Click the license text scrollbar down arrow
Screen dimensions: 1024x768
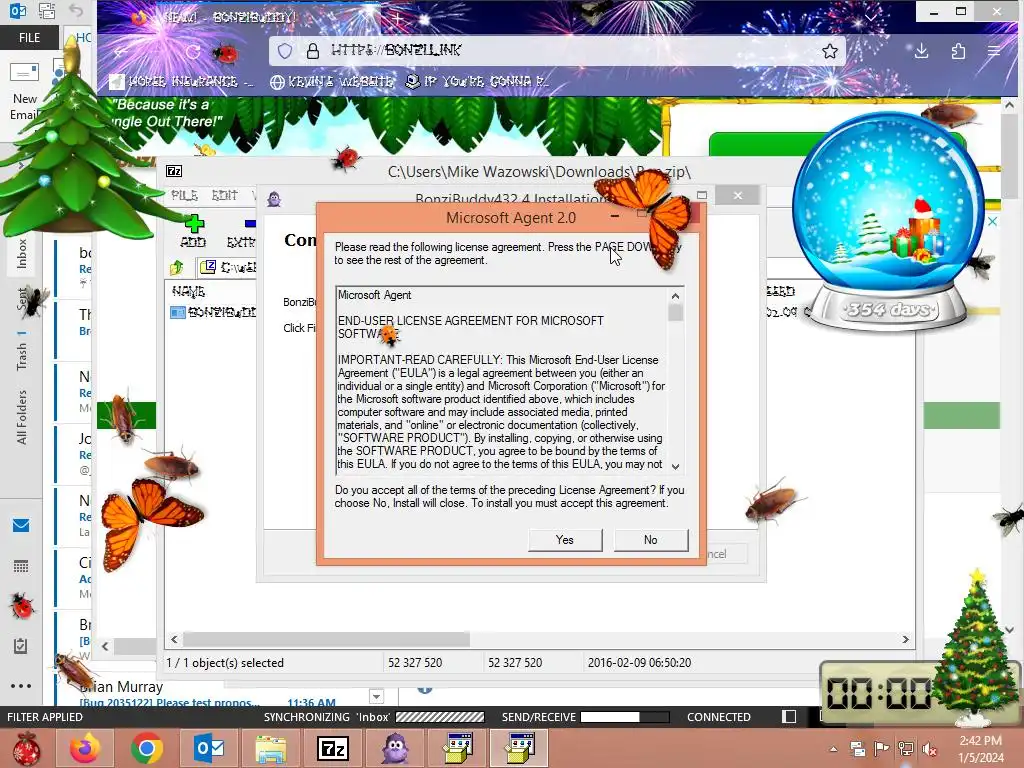point(675,466)
